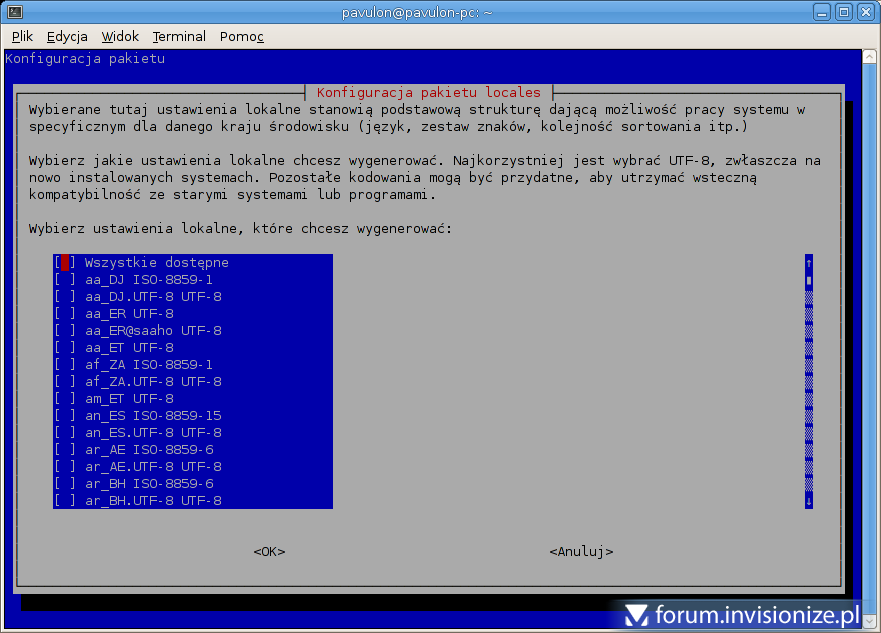Check the ar_BH ISO-8859-6 locale box
Image resolution: width=881 pixels, height=633 pixels.
tap(65, 483)
